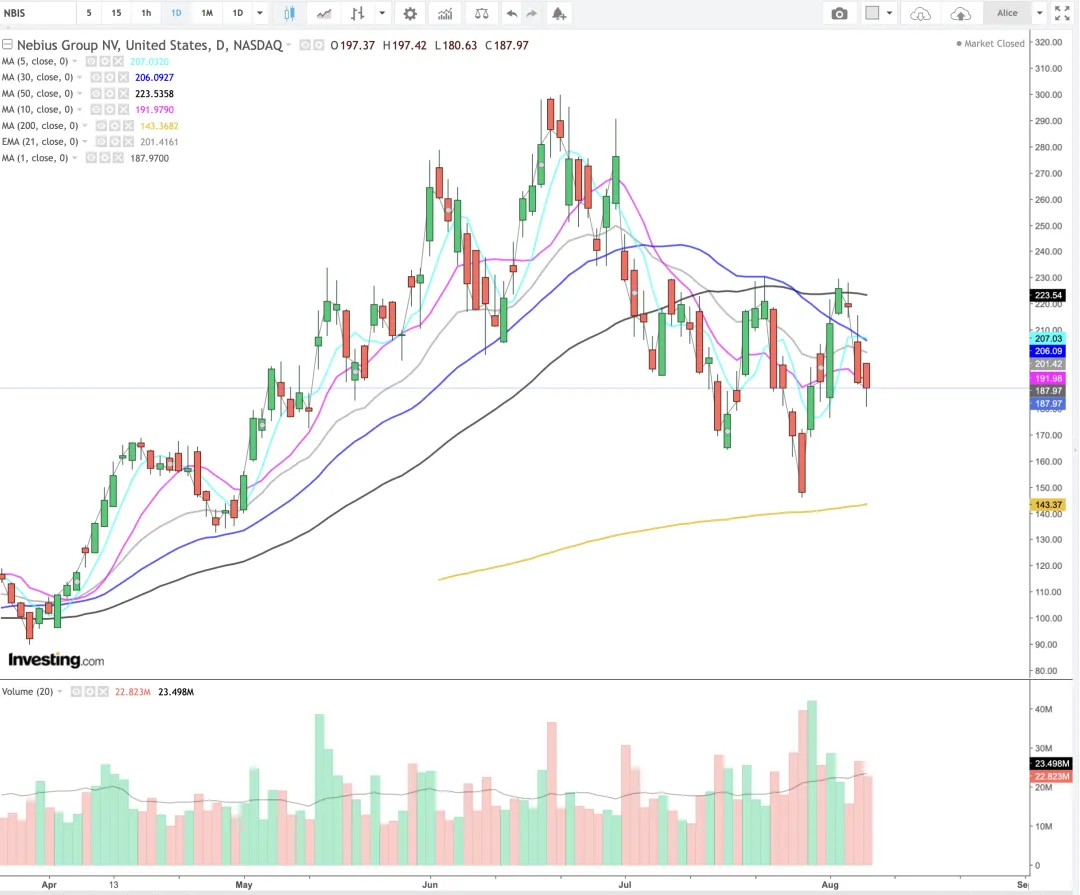1080x895 pixels.
Task: Select the 1M interval
Action: [x=207, y=13]
